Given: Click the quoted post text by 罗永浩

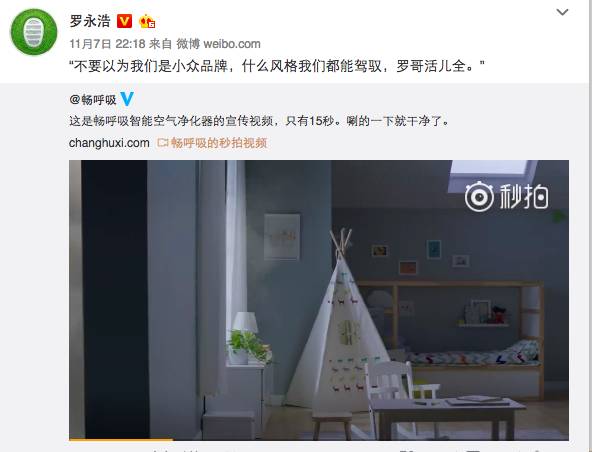Looking at the screenshot, I should click(277, 66).
